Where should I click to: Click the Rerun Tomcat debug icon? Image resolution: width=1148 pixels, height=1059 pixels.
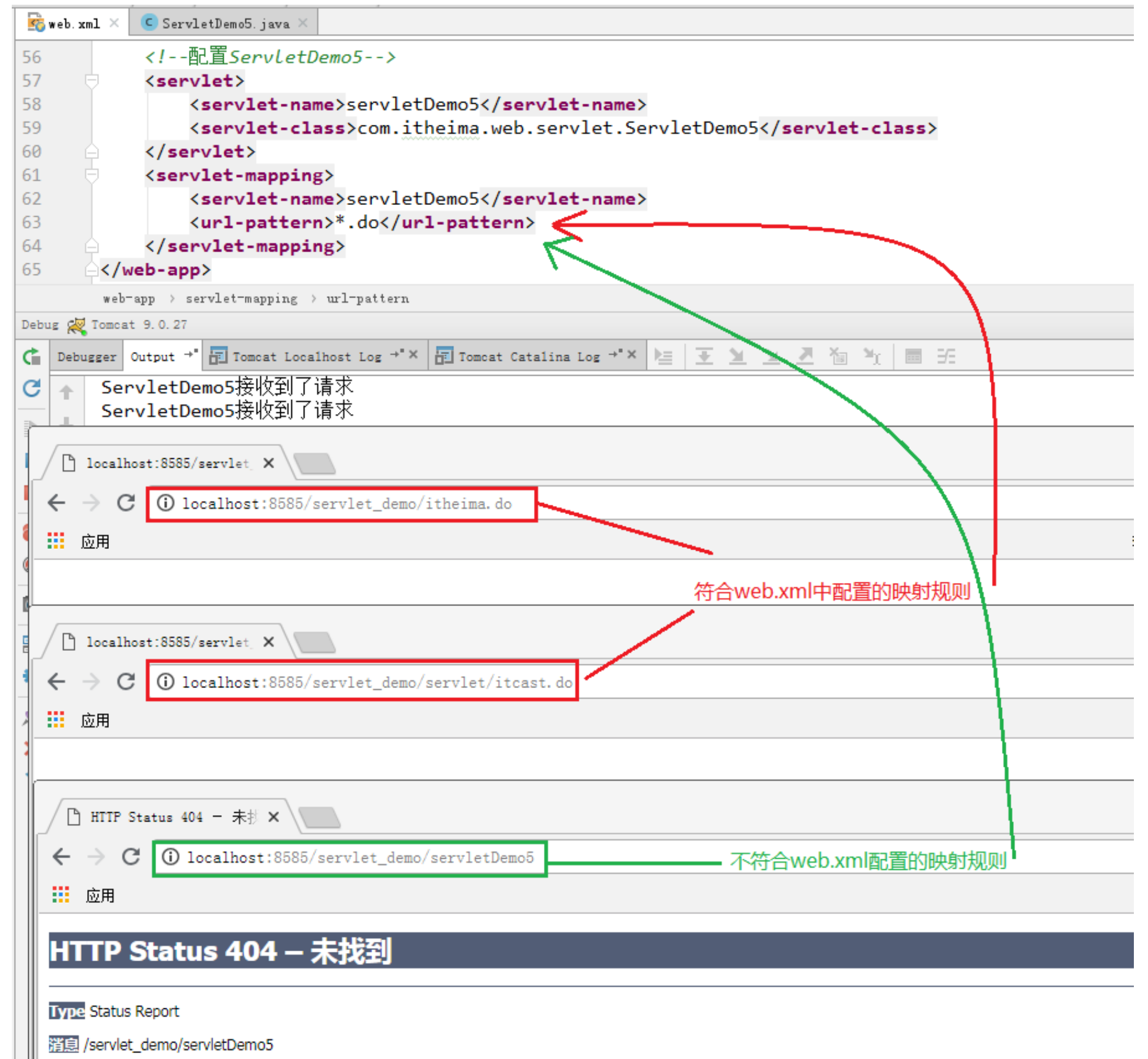31,356
